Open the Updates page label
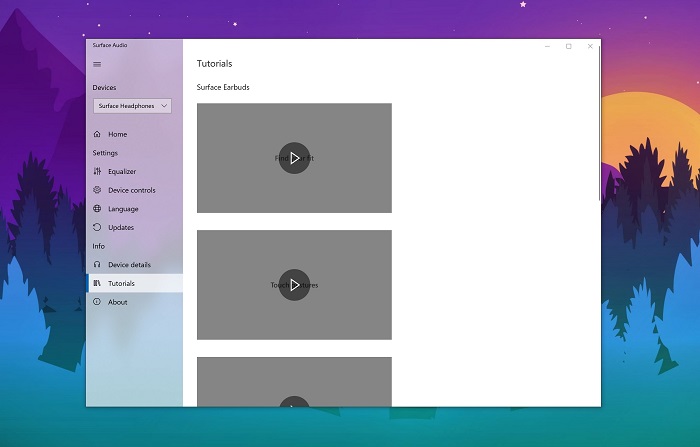The image size is (700, 447). 121,228
